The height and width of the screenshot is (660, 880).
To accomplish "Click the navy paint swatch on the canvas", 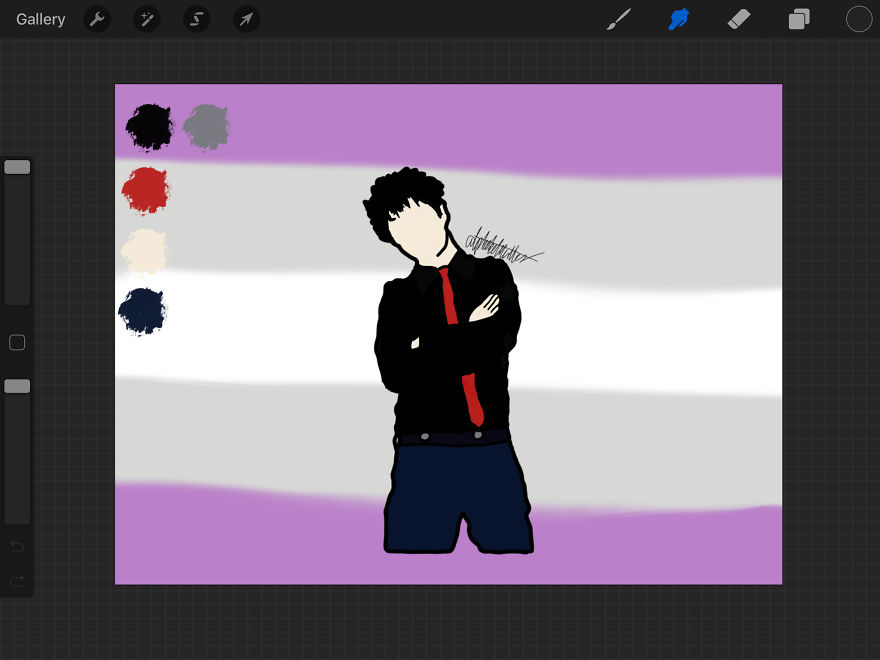I will (x=142, y=311).
